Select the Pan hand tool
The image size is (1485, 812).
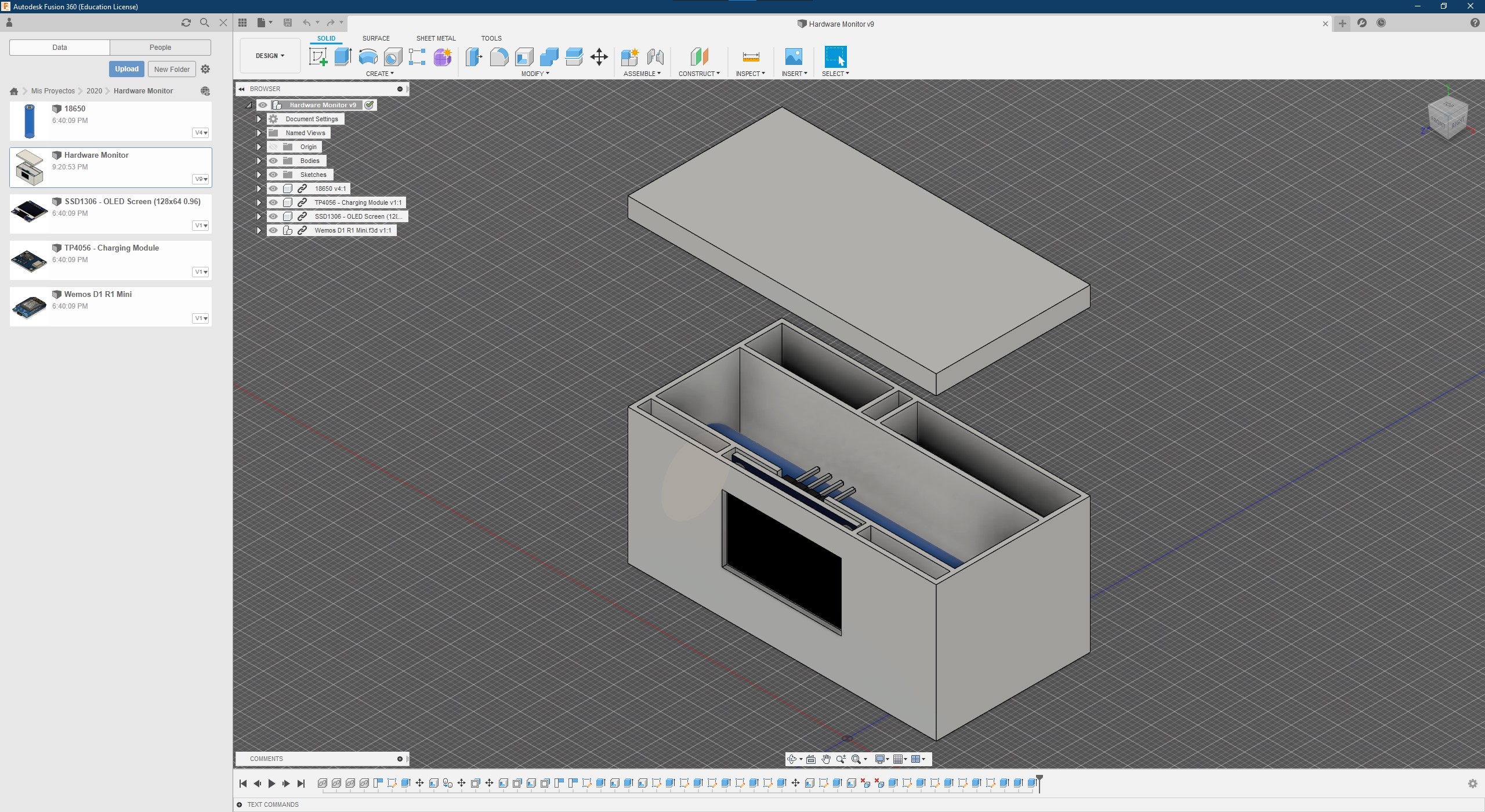pyautogui.click(x=826, y=759)
